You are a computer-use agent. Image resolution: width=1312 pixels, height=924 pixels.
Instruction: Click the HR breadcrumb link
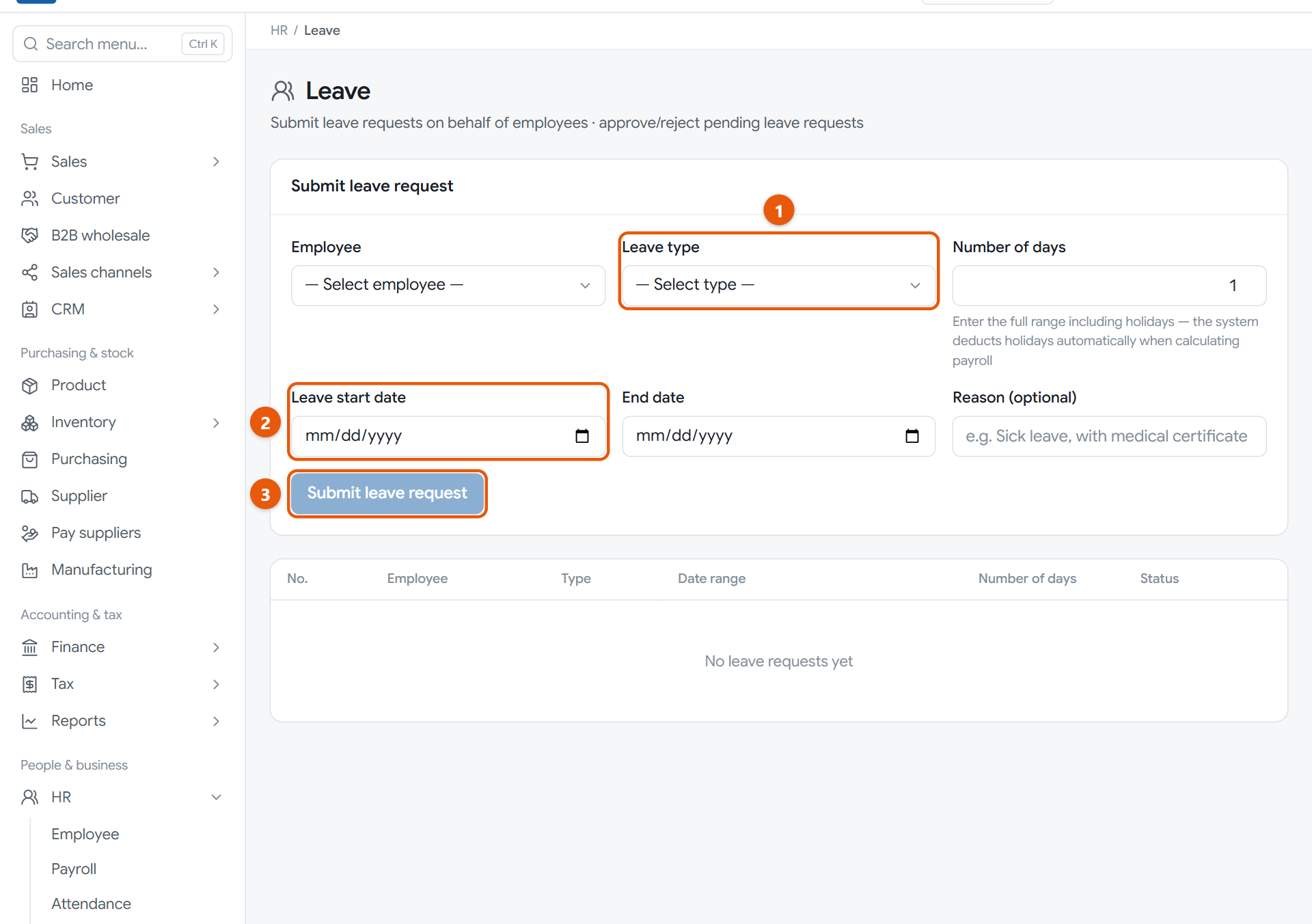(279, 31)
